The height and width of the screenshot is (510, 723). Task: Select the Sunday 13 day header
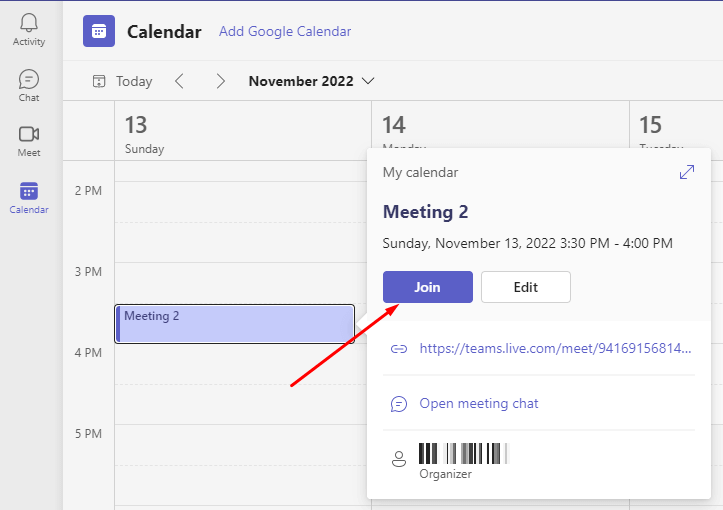tap(145, 134)
